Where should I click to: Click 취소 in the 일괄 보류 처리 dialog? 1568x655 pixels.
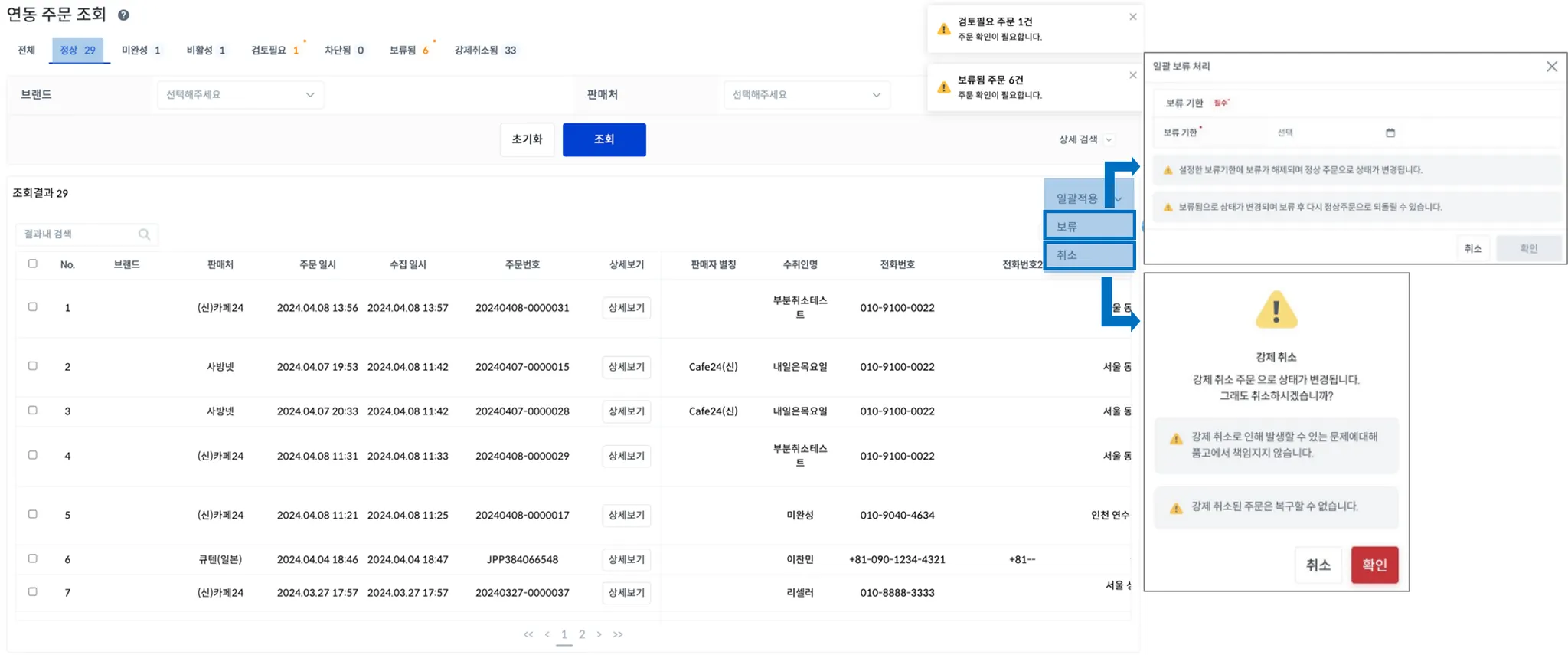pyautogui.click(x=1473, y=248)
